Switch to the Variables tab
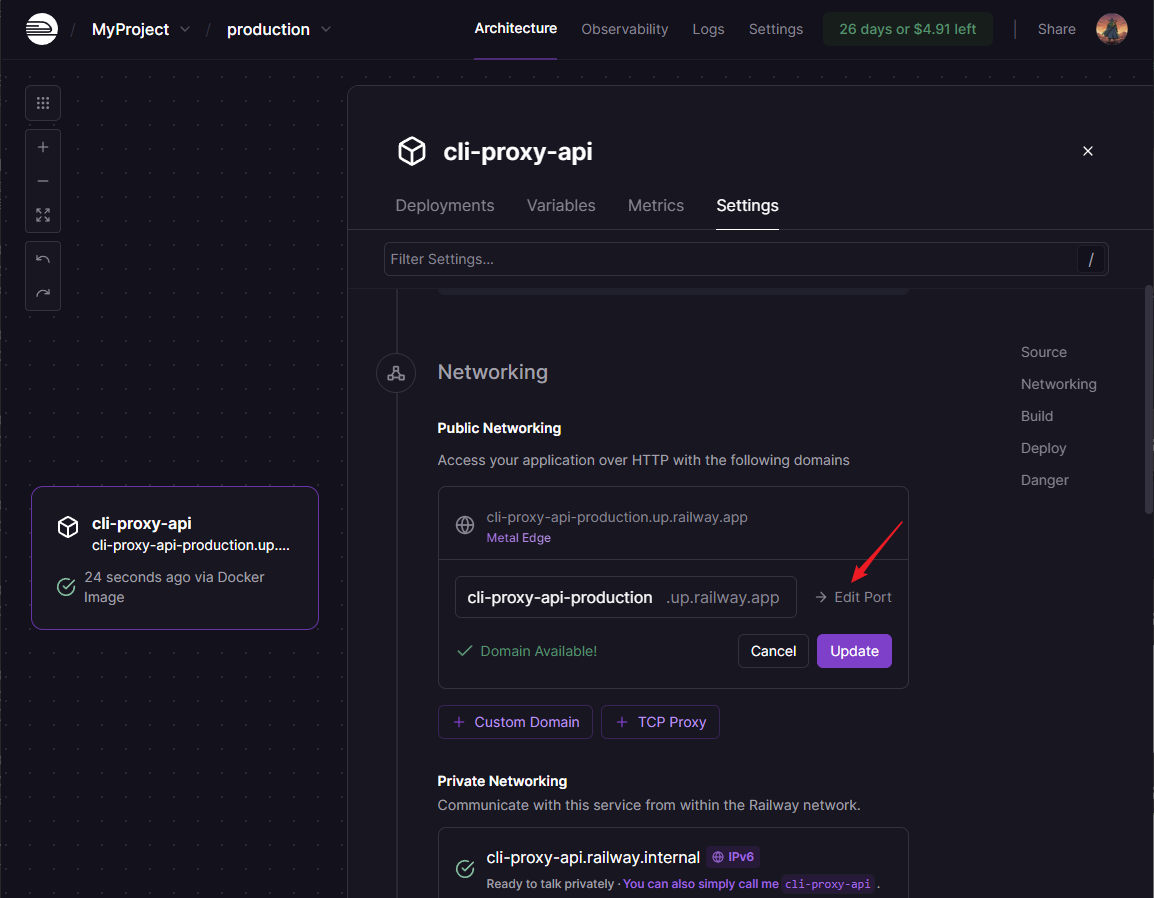 coord(561,205)
